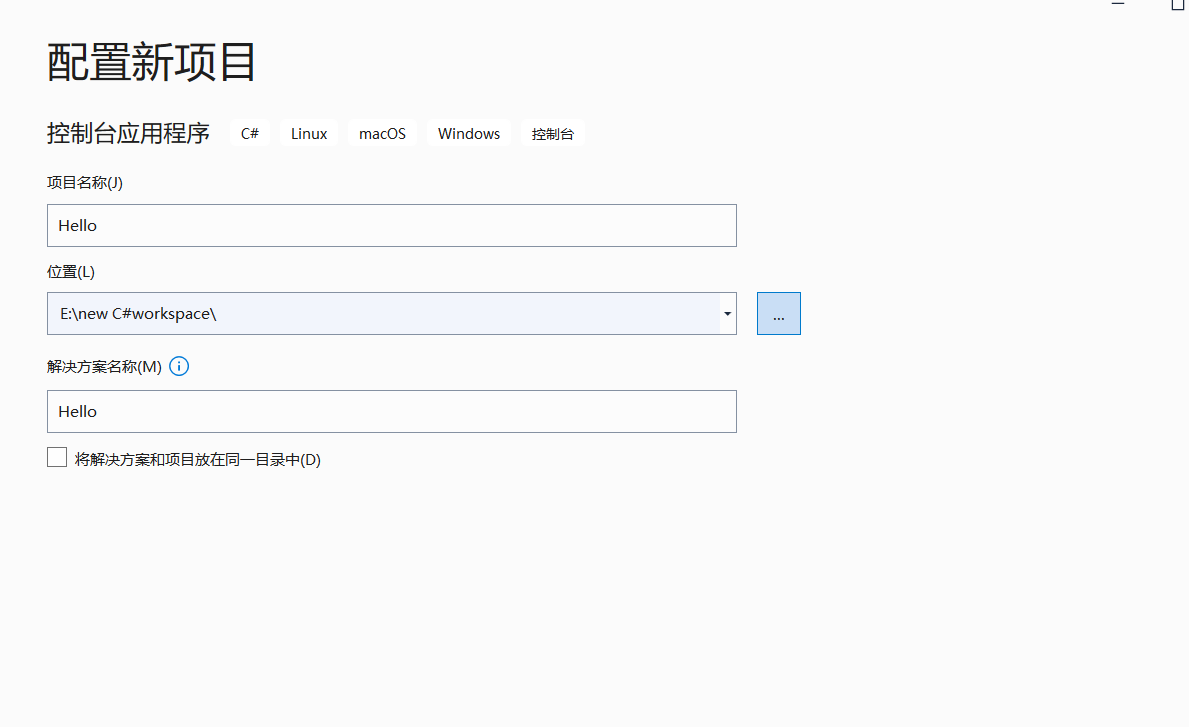Click the 位置(L) label
Screen dimensions: 1189x727
[71, 271]
